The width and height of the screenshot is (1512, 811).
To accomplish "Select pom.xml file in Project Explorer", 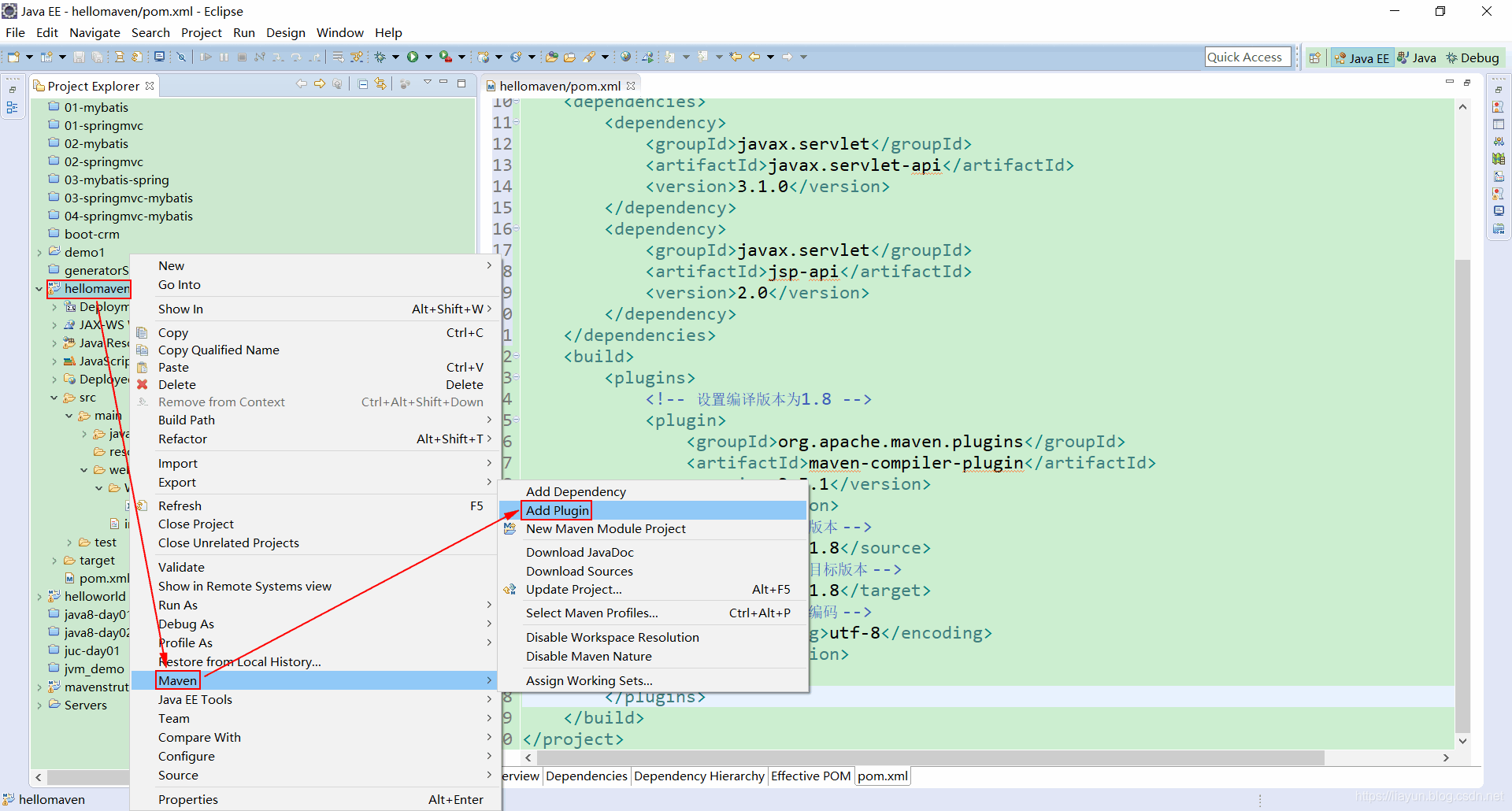I will pyautogui.click(x=97, y=579).
